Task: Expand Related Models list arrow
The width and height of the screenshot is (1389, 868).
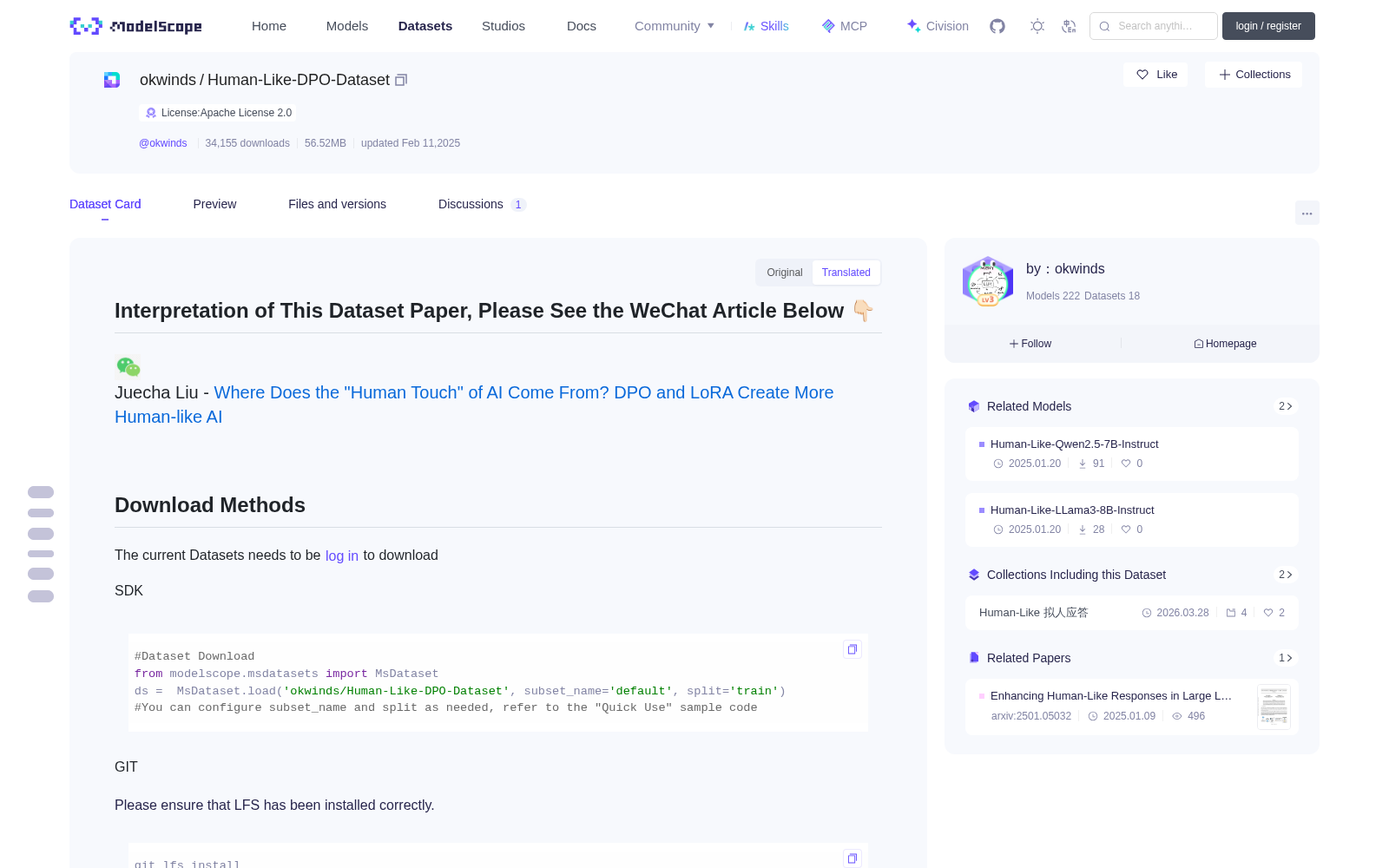Action: [x=1286, y=406]
